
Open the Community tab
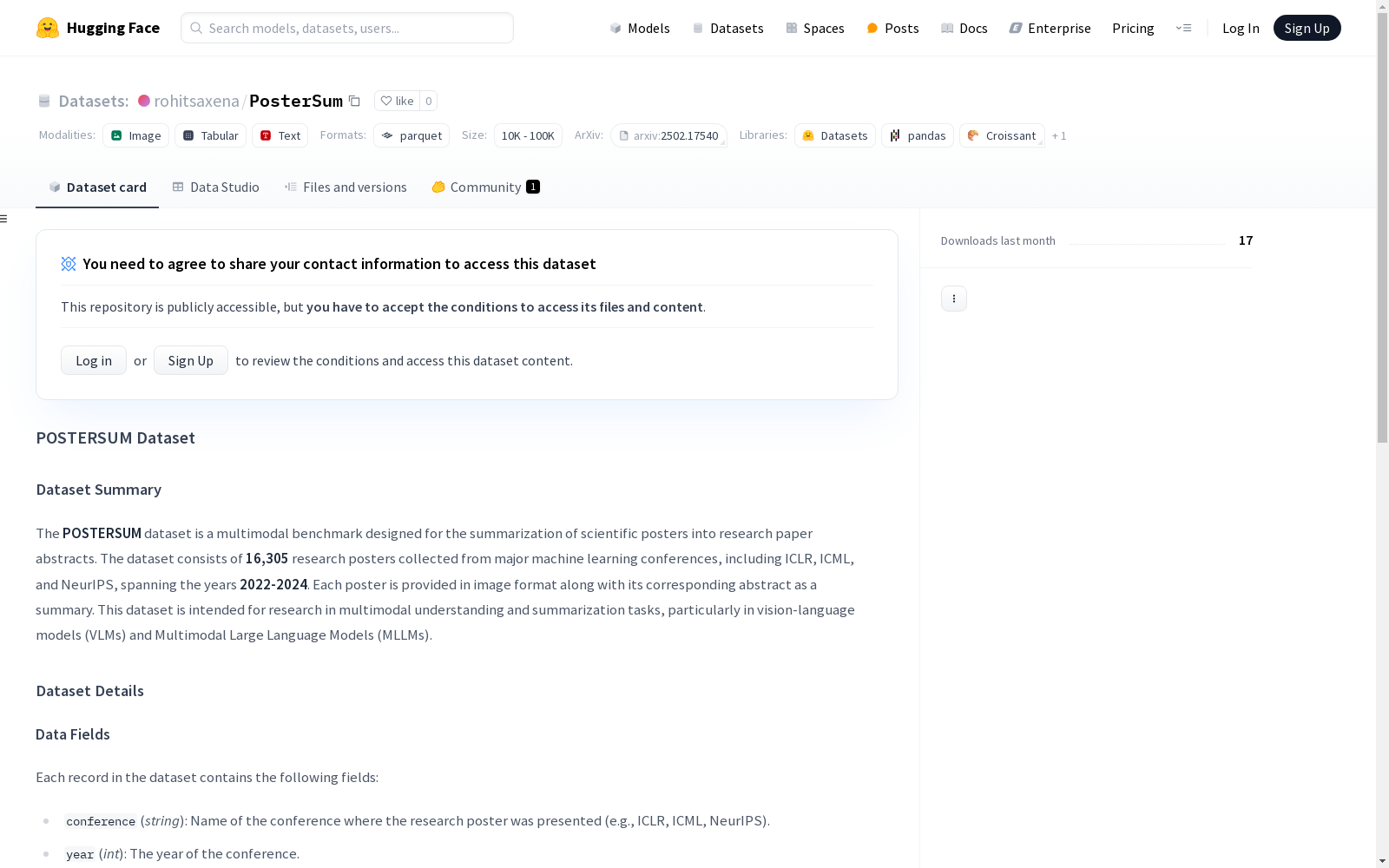pos(486,187)
